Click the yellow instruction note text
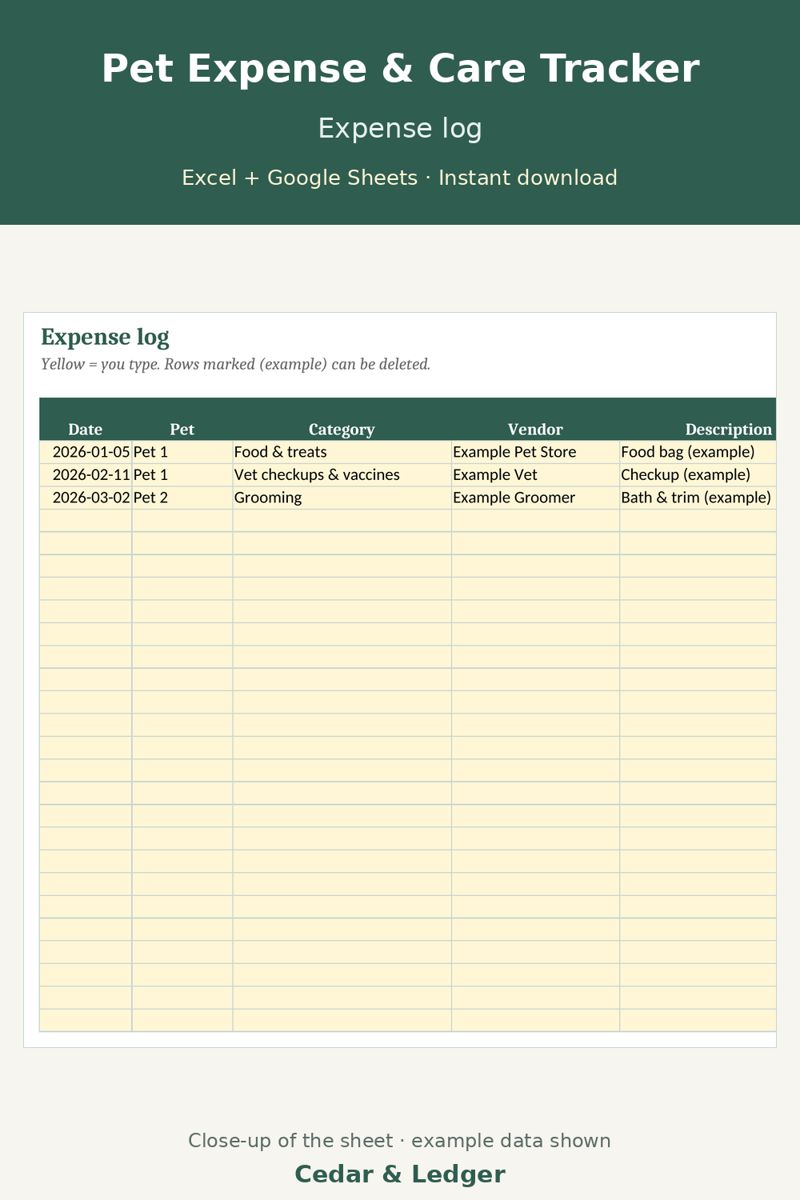 (235, 364)
